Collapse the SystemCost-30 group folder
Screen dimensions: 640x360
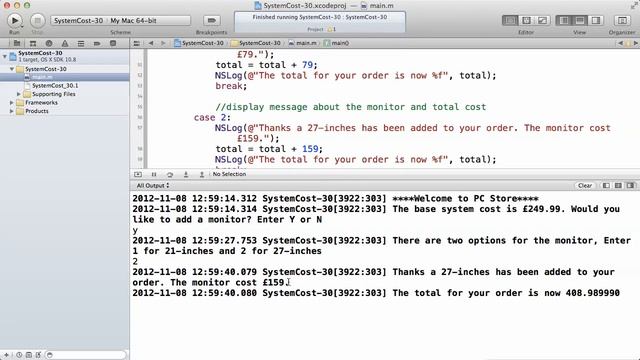(11, 69)
